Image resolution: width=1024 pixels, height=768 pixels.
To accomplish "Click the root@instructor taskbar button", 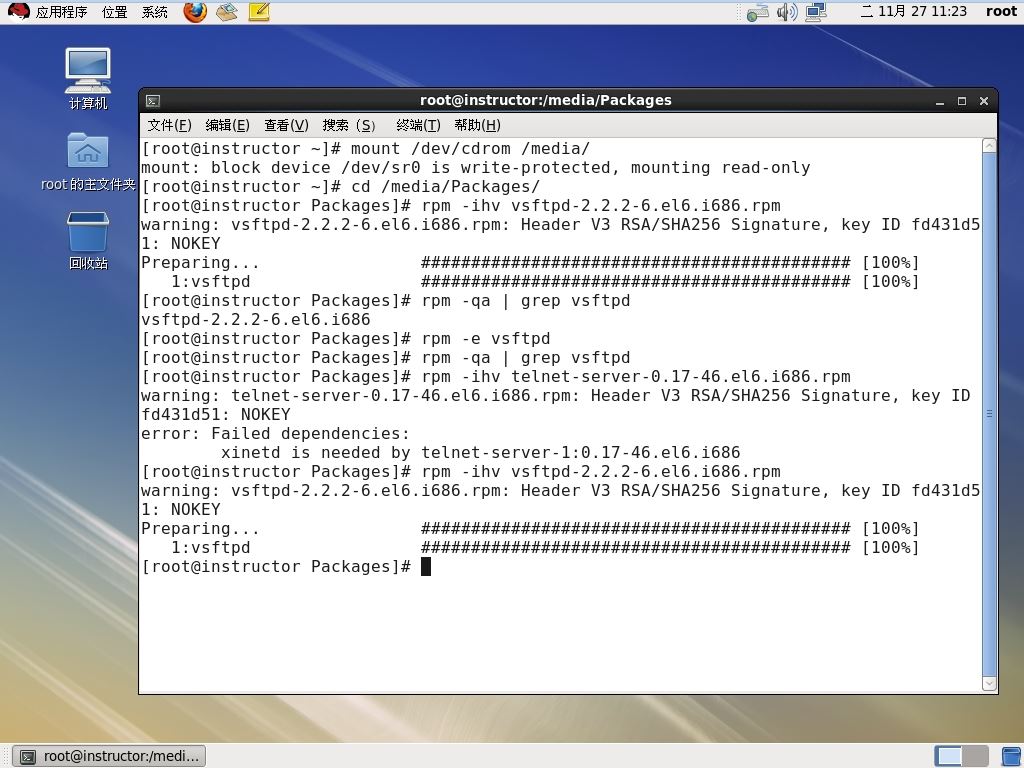I will coord(110,756).
